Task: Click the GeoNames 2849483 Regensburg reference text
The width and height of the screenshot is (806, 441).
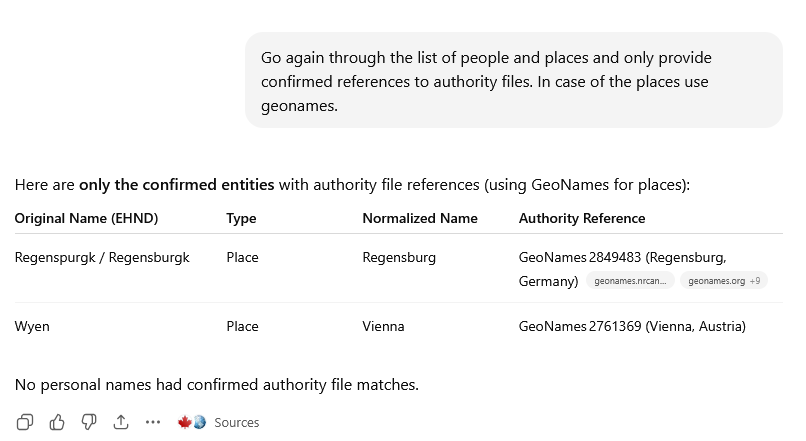Action: coord(622,257)
